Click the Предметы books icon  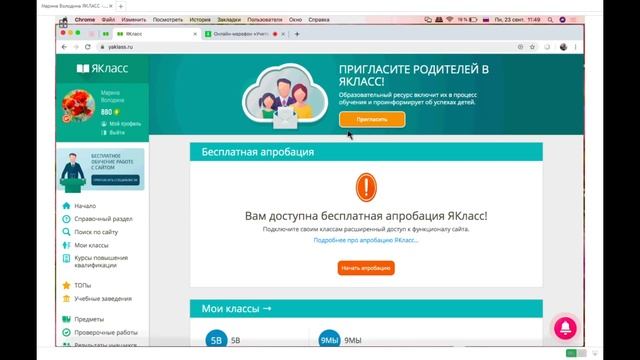66,319
